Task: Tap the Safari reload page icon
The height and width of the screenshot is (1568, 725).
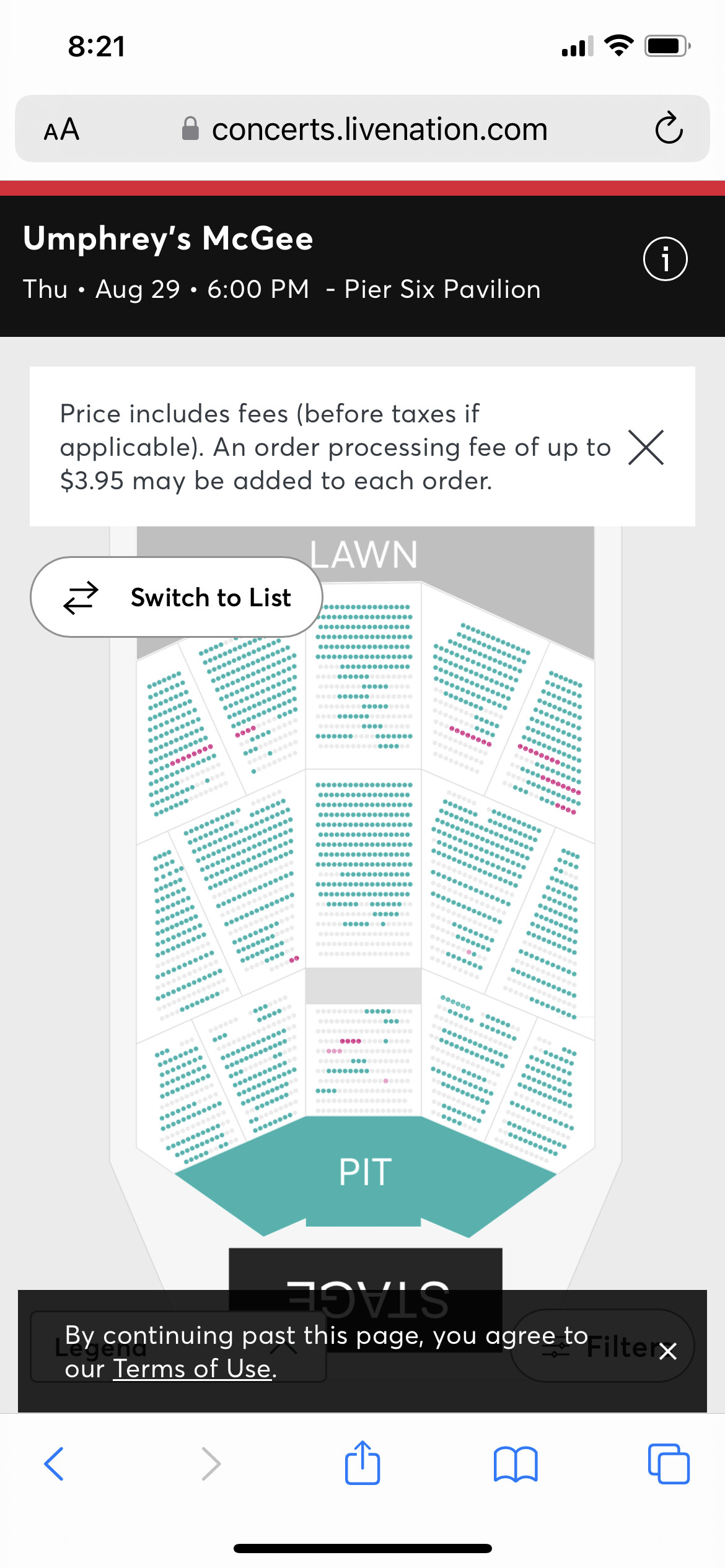Action: pyautogui.click(x=669, y=128)
